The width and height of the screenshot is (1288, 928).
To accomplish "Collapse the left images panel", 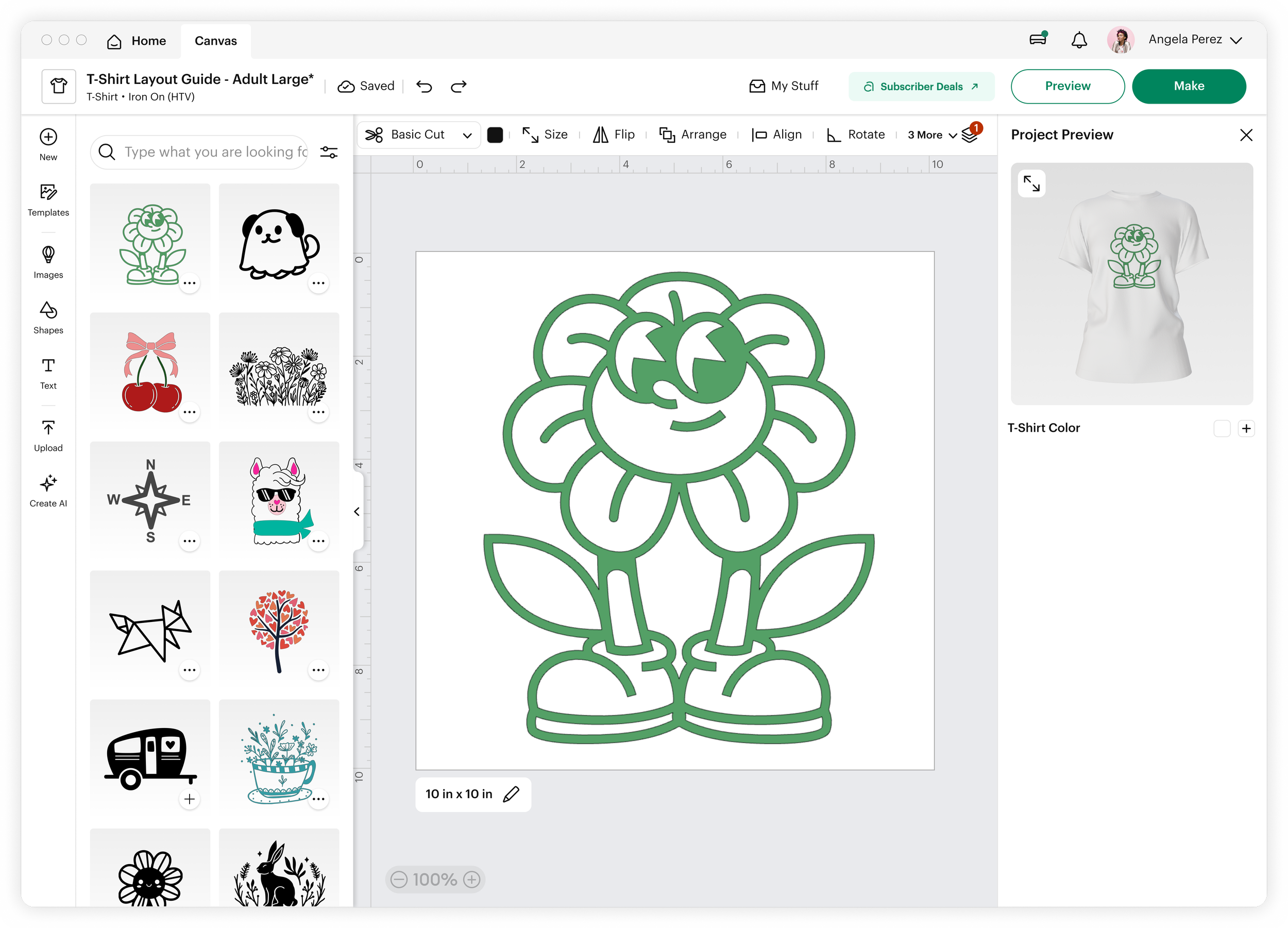I will click(357, 512).
